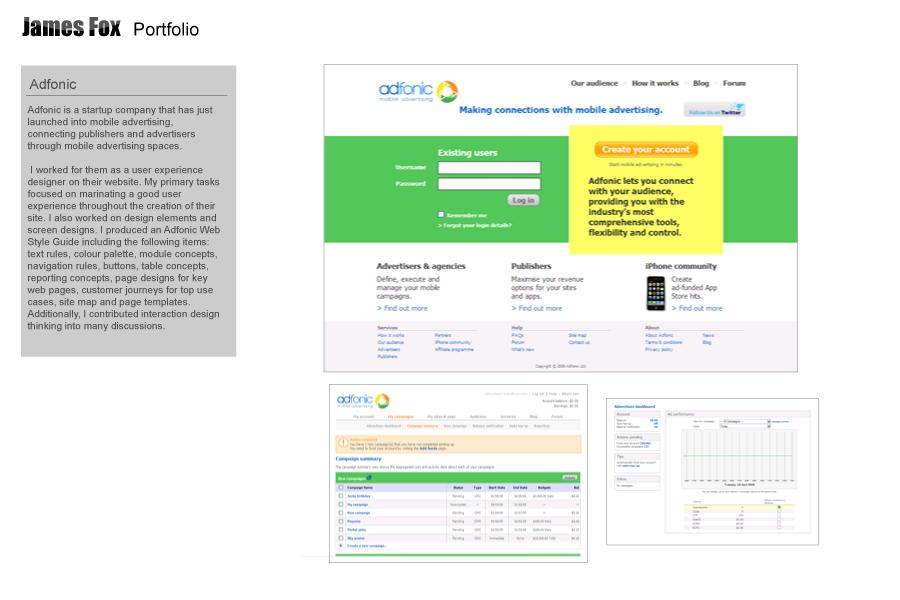Open the Blog link in the top navigation

[x=701, y=83]
